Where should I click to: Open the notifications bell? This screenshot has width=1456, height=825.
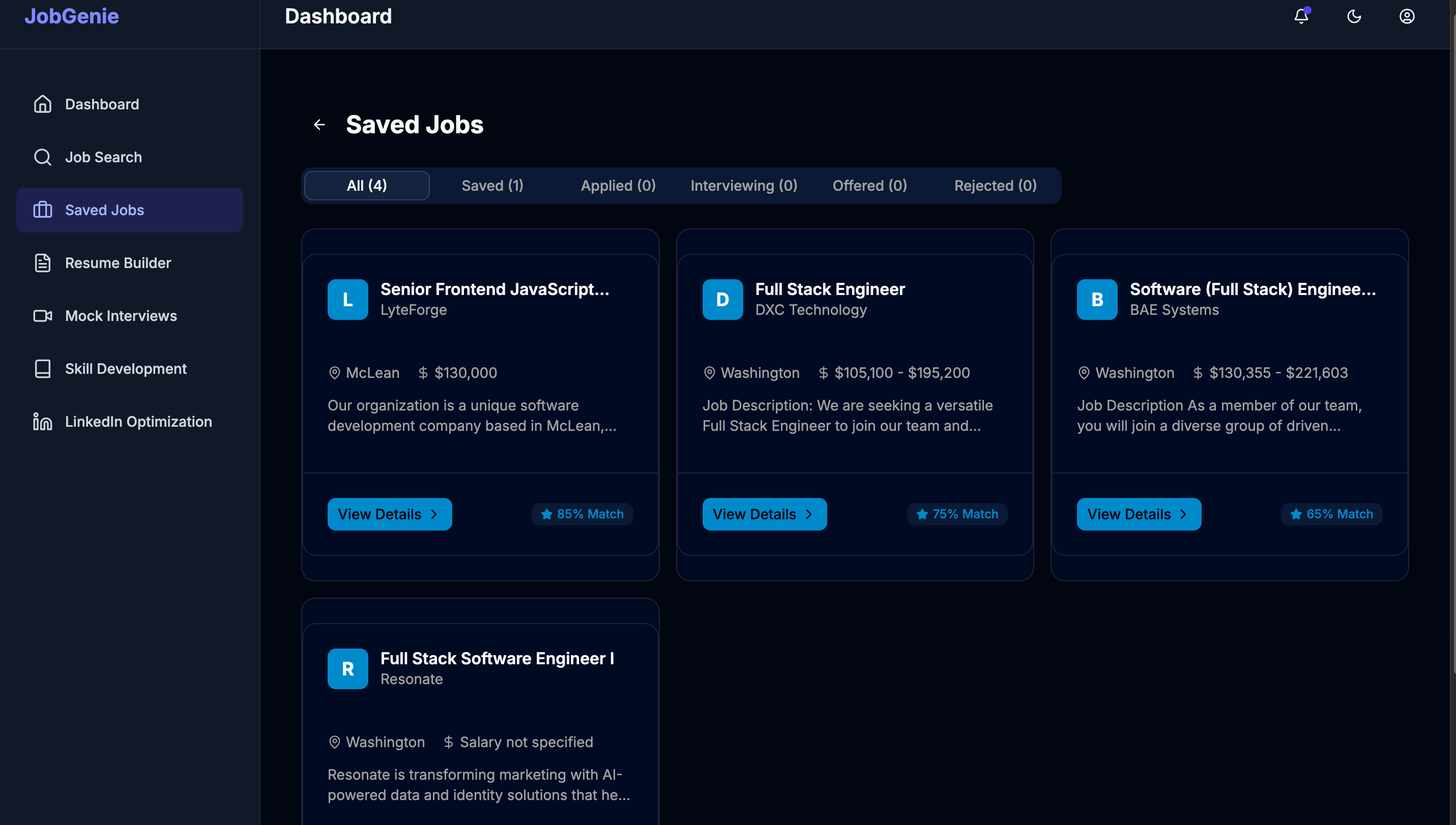click(1301, 16)
